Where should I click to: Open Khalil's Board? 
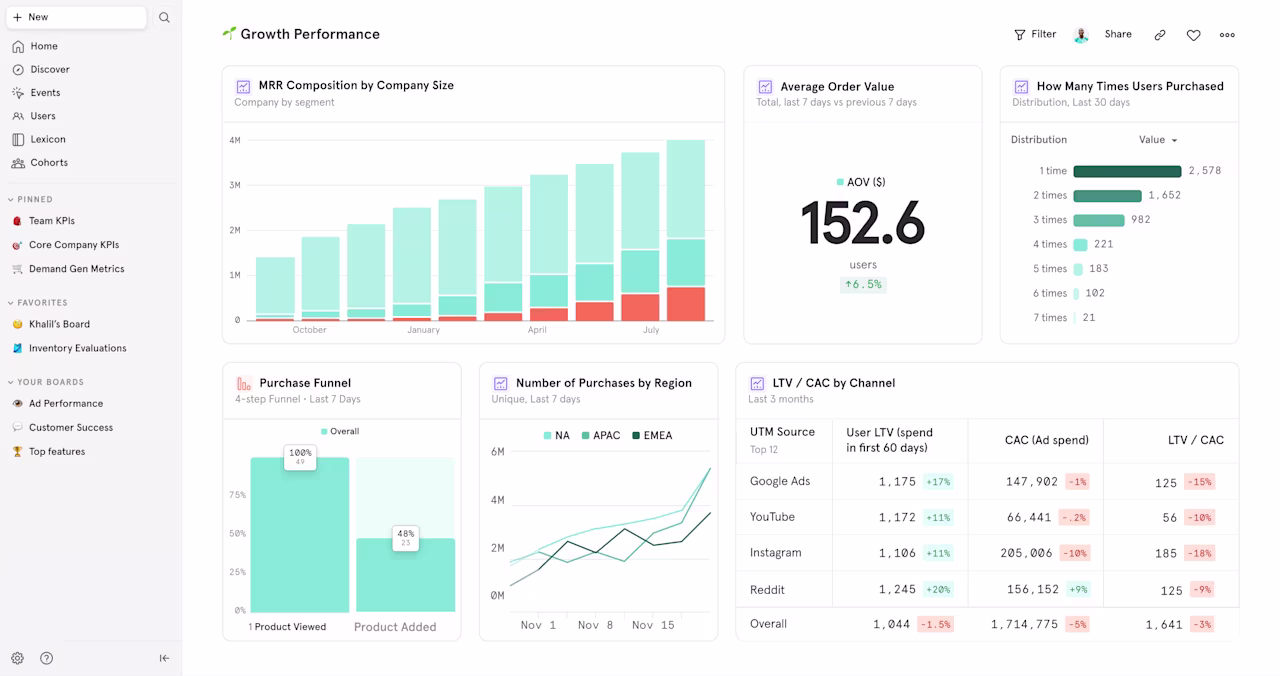59,324
